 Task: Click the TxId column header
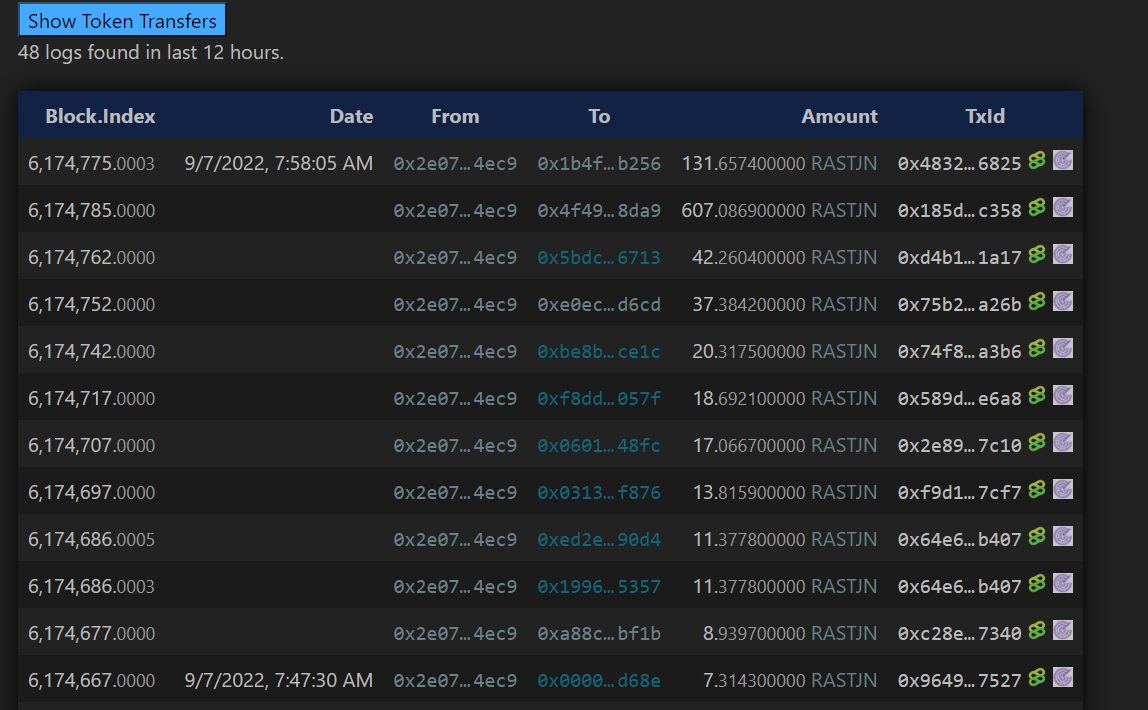coord(985,116)
